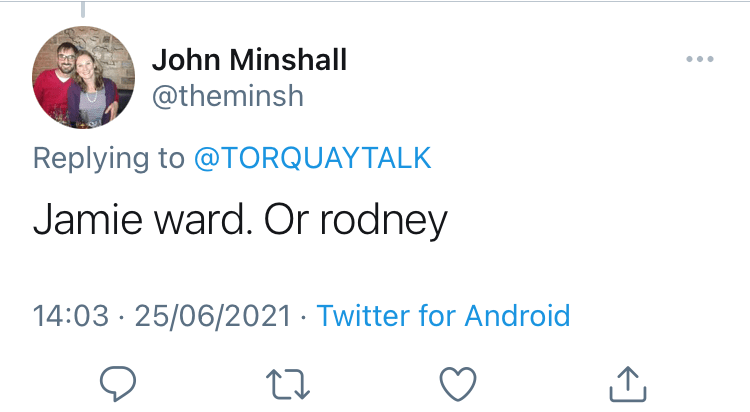Retweet this tweet using the arrows icon

click(289, 381)
